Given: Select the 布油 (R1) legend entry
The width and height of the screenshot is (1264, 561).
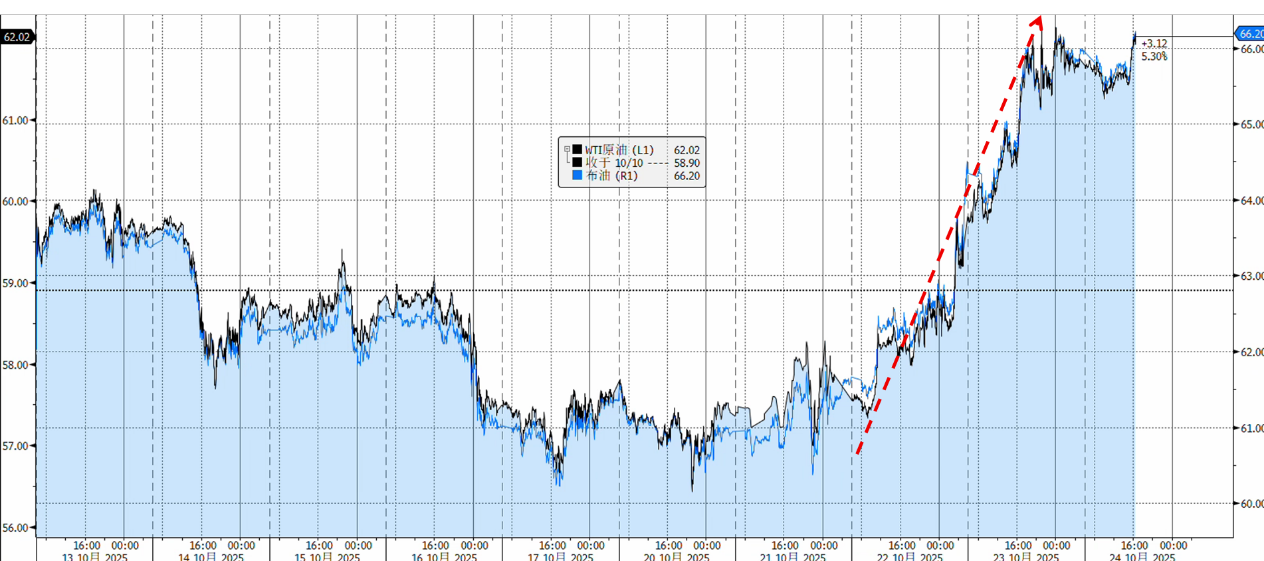Looking at the screenshot, I should pos(610,175).
